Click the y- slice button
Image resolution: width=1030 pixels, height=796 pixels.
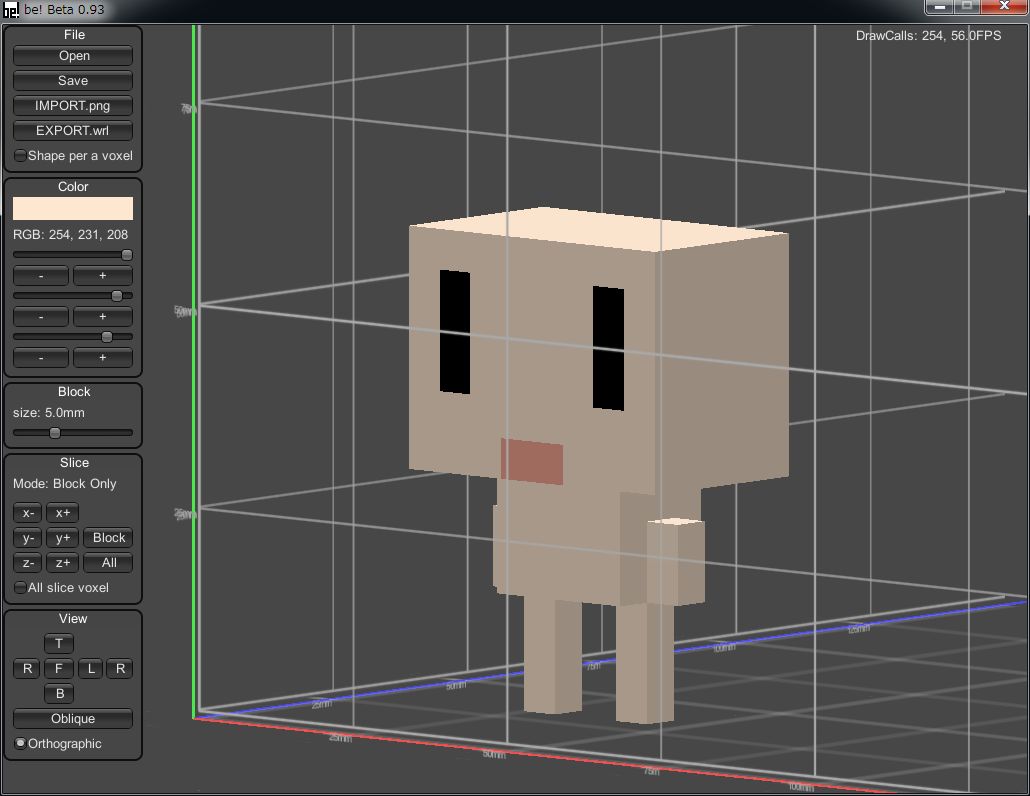(x=28, y=538)
